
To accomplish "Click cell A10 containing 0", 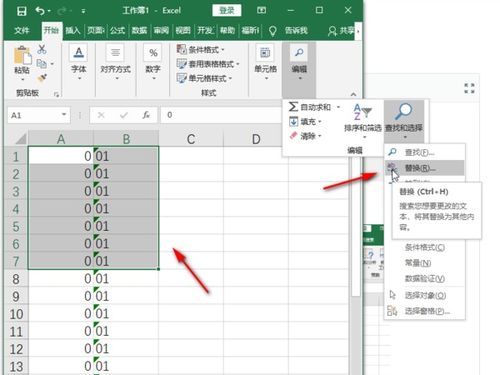I will [x=61, y=314].
